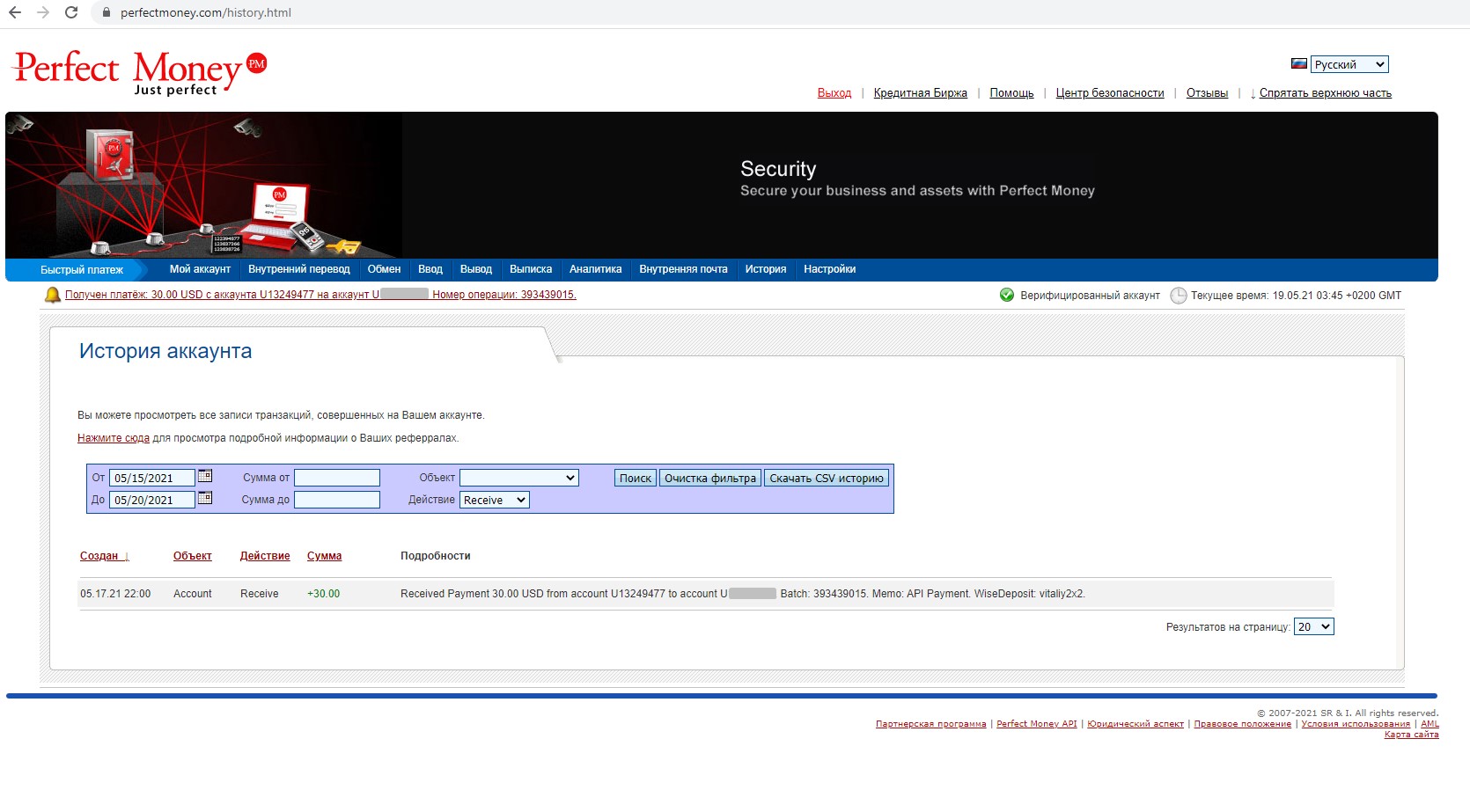1470x812 pixels.
Task: Open Вывод menu item
Action: (476, 269)
